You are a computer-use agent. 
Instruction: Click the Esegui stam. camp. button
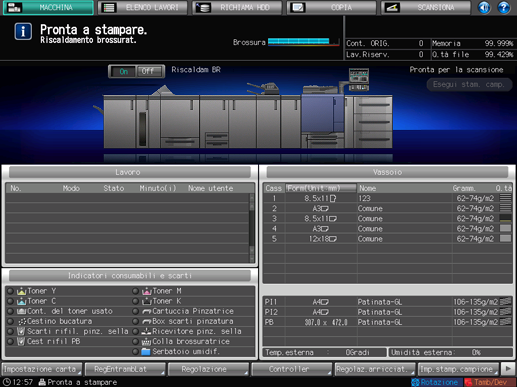point(469,84)
